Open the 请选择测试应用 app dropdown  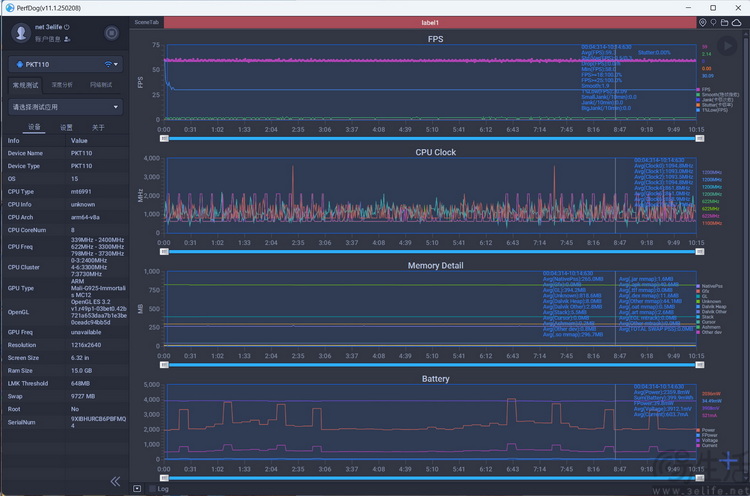[x=65, y=106]
